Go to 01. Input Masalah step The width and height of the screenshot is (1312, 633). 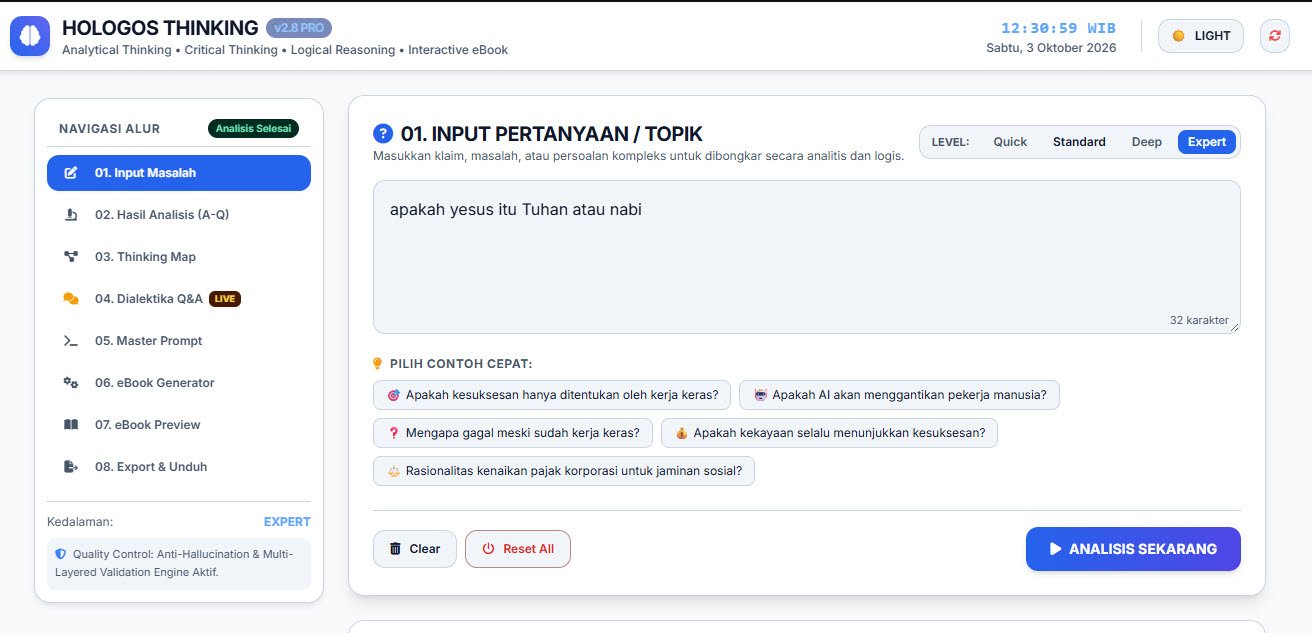point(179,173)
